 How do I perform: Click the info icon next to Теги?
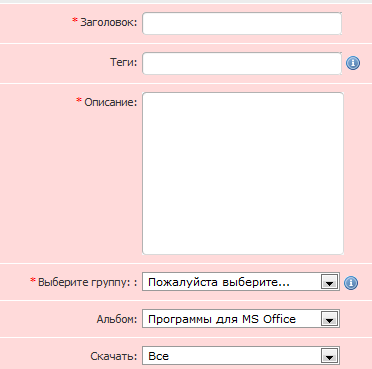353,63
